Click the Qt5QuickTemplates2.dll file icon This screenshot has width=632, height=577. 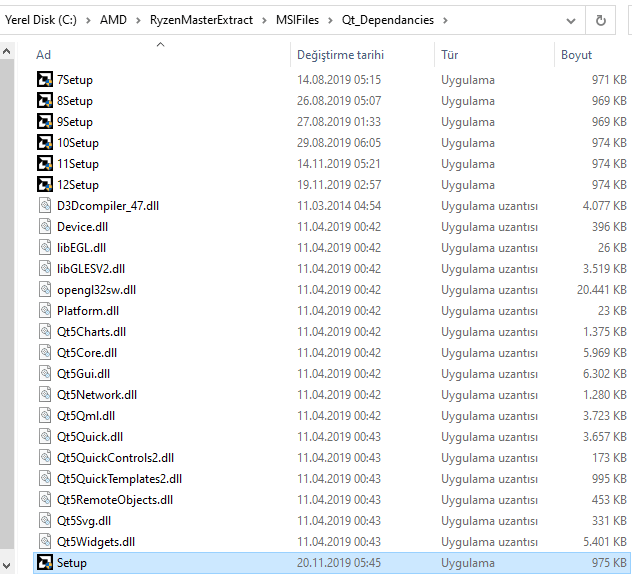45,478
